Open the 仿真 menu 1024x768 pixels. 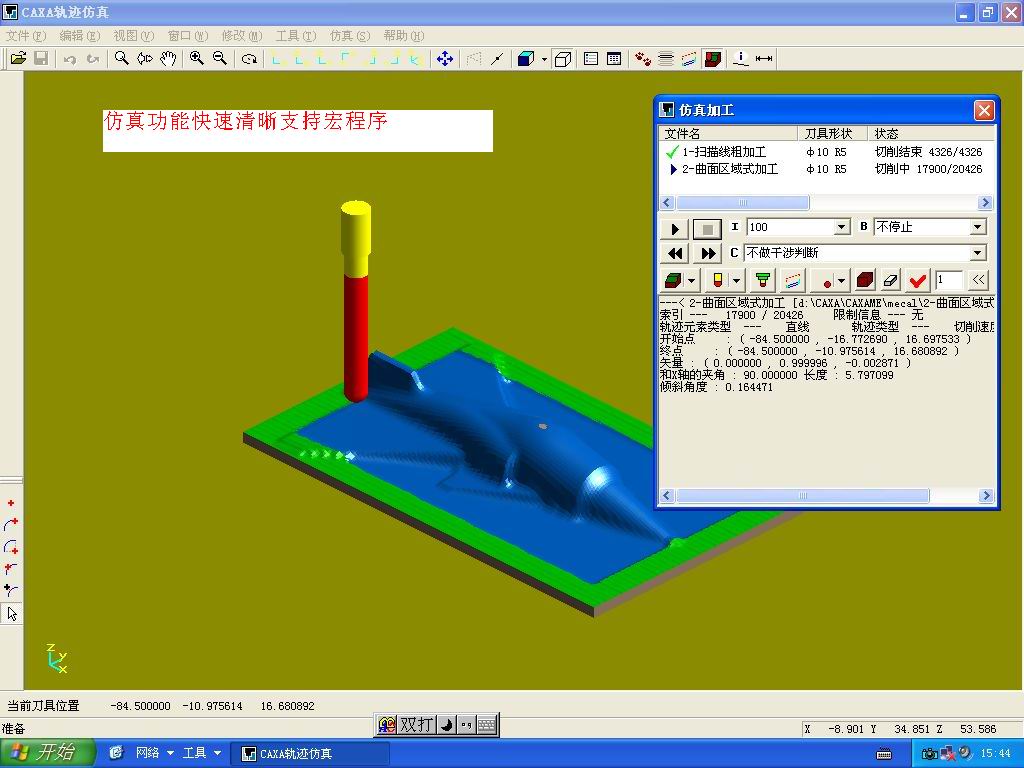click(x=349, y=35)
